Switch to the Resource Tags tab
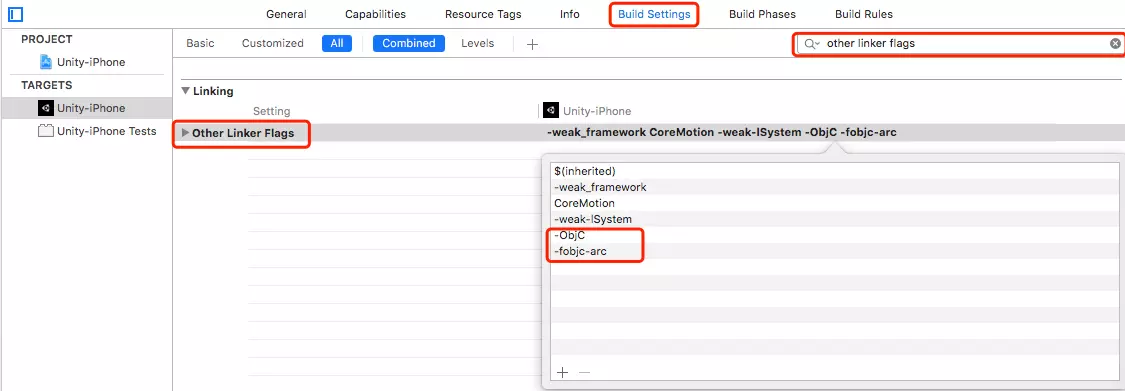 (483, 14)
